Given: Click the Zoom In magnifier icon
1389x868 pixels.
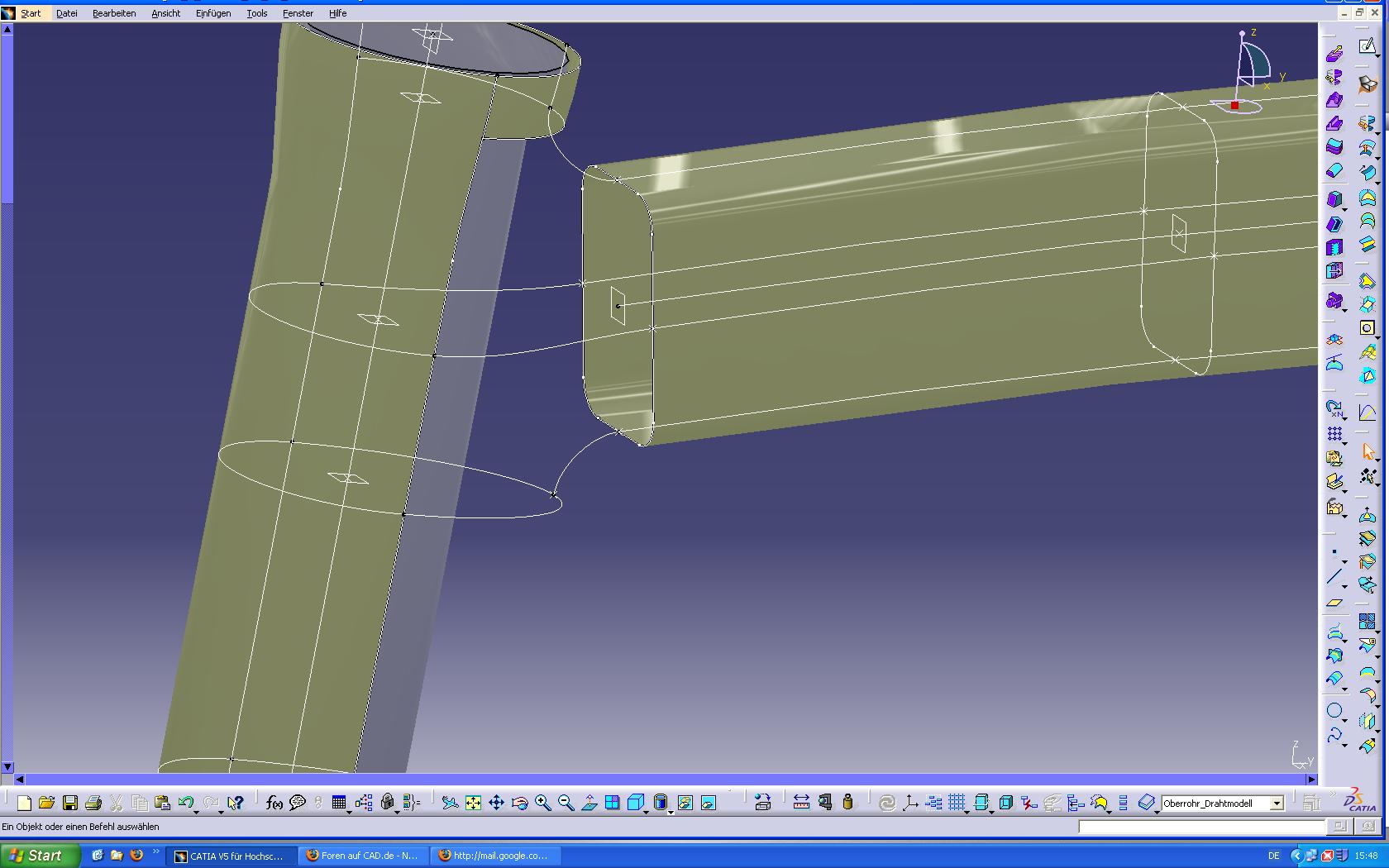Looking at the screenshot, I should (542, 803).
